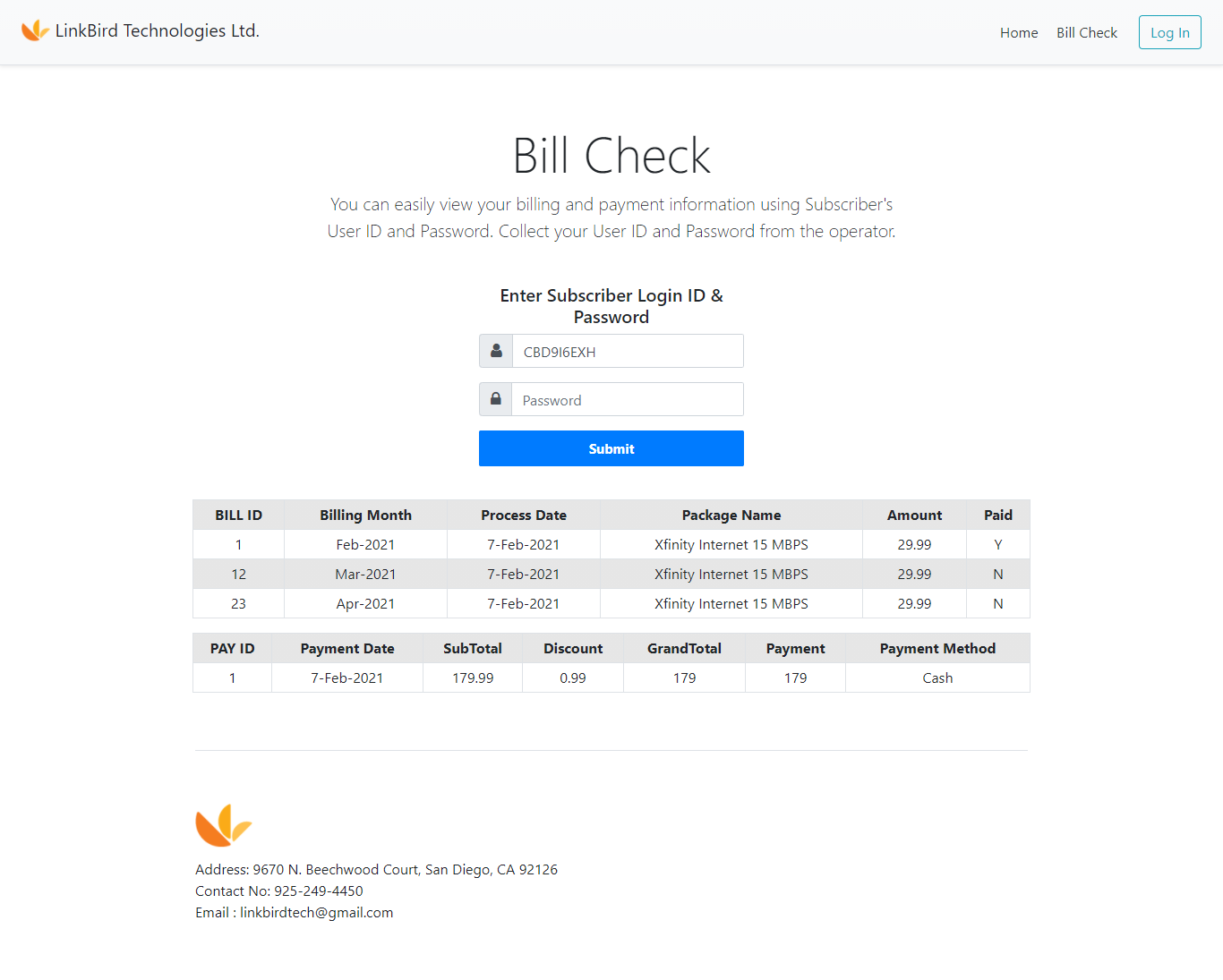The width and height of the screenshot is (1223, 980).
Task: Click the Amount column header
Action: click(914, 515)
